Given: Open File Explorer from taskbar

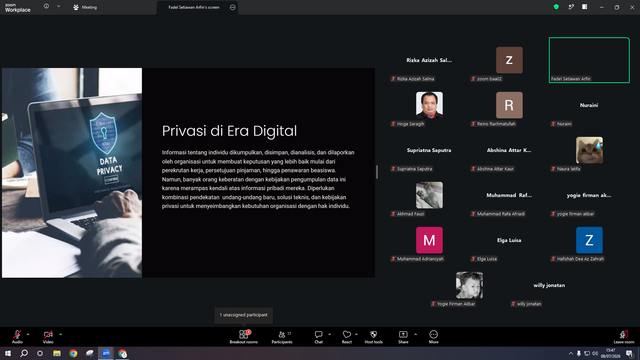Looking at the screenshot, I should (57, 353).
